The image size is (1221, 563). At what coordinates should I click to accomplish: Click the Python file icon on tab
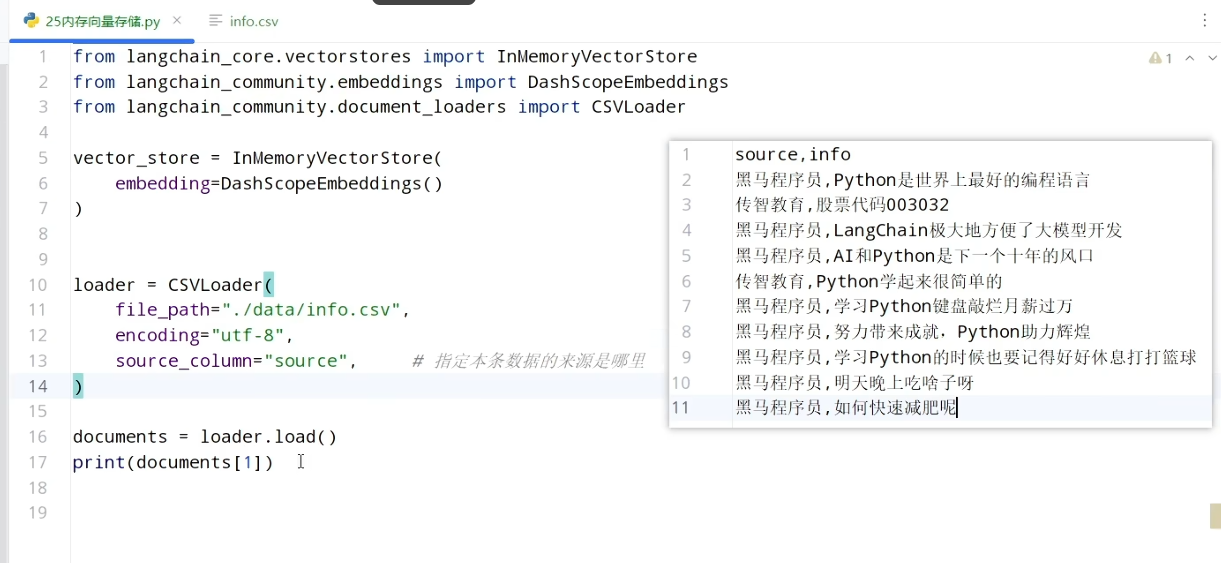tap(31, 21)
